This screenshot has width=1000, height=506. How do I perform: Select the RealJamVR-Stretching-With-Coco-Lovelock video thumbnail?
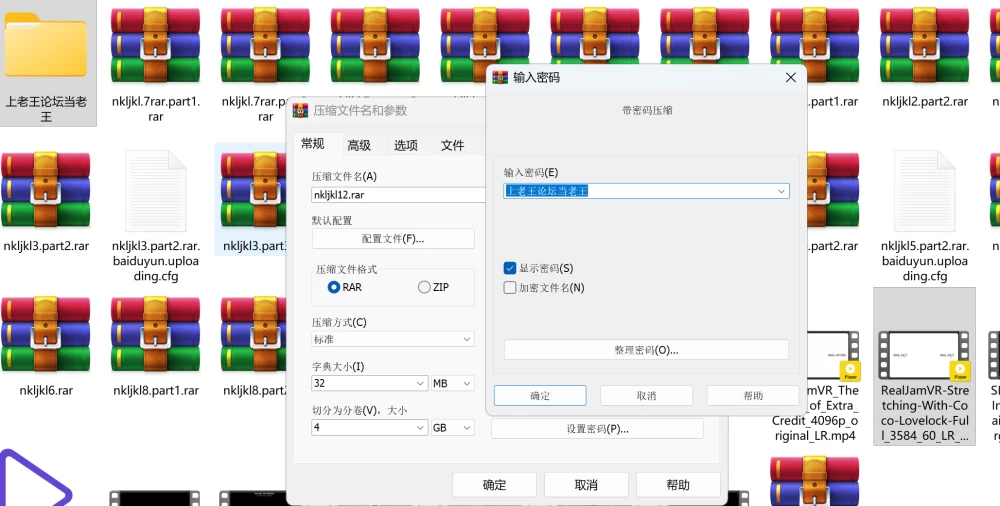925,355
